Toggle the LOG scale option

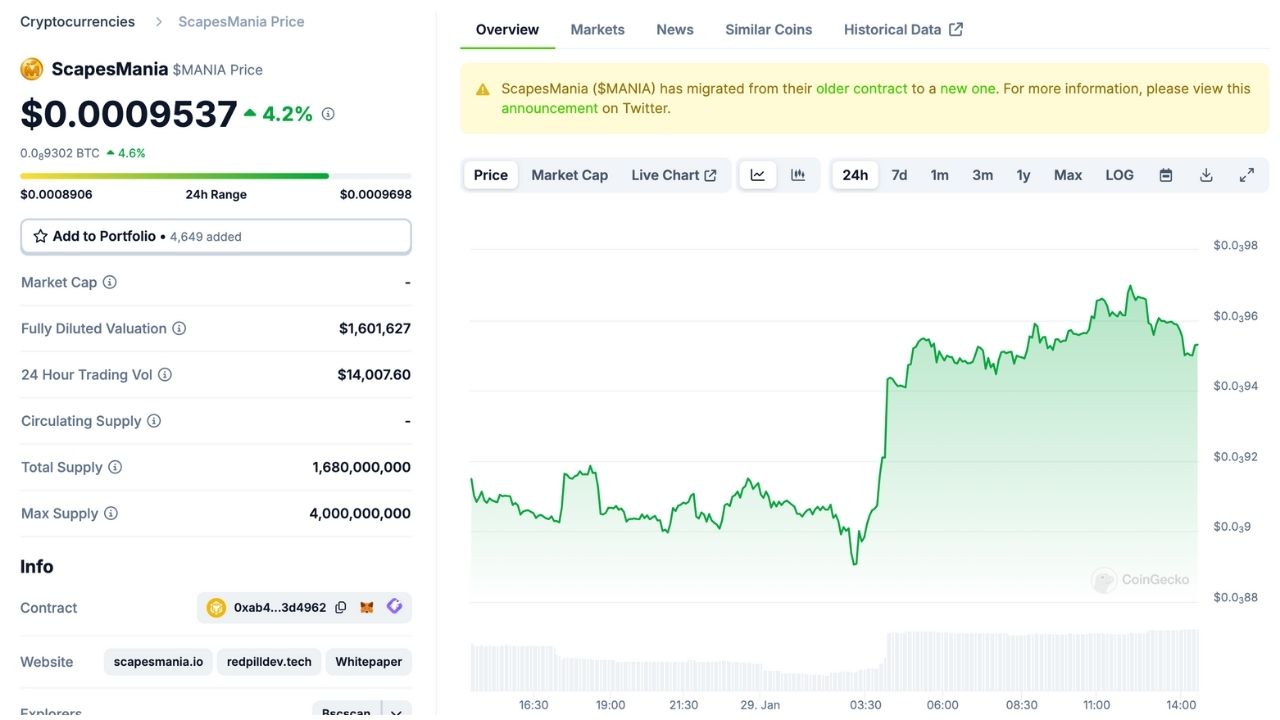click(1119, 175)
